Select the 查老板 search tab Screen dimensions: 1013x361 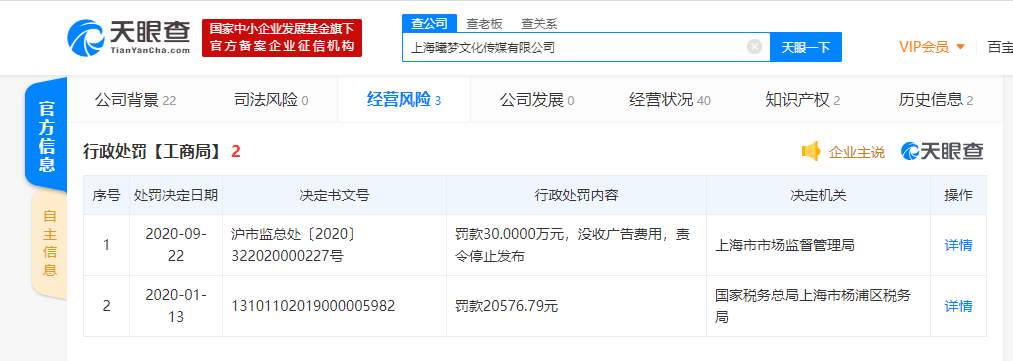click(485, 24)
